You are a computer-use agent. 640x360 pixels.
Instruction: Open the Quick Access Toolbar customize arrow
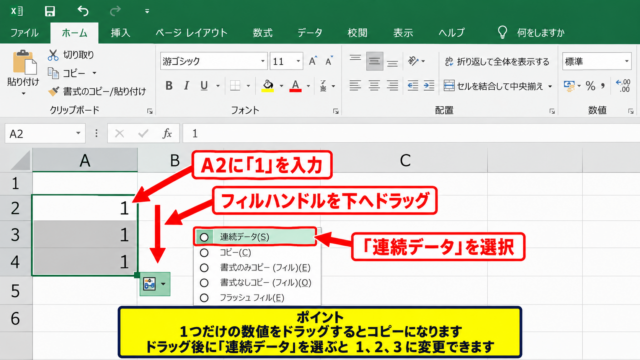pos(147,11)
